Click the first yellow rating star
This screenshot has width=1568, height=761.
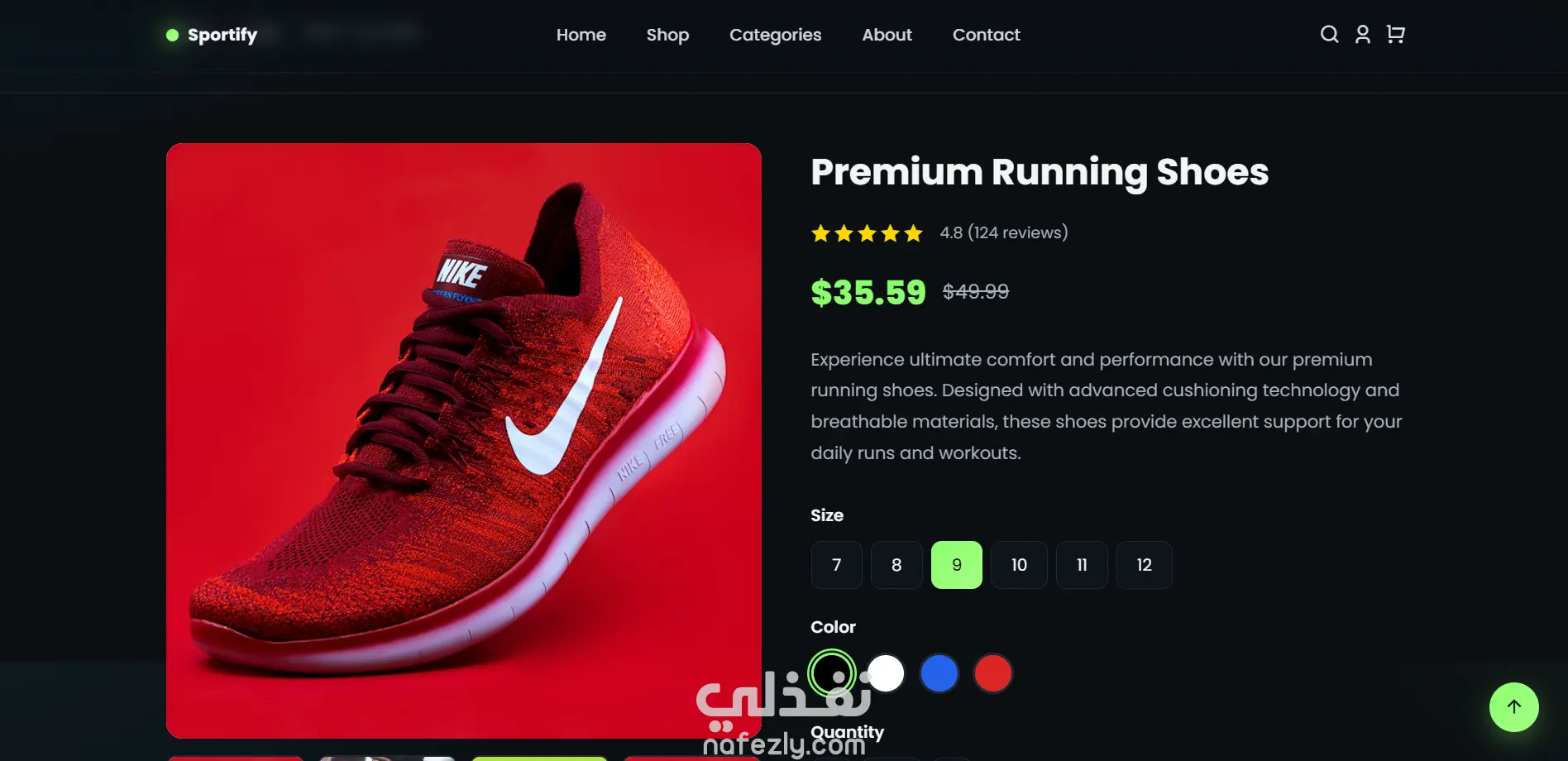click(x=820, y=233)
